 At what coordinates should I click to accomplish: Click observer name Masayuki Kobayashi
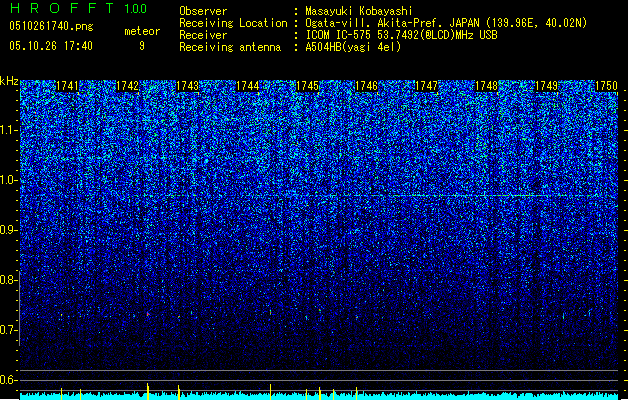[359, 11]
